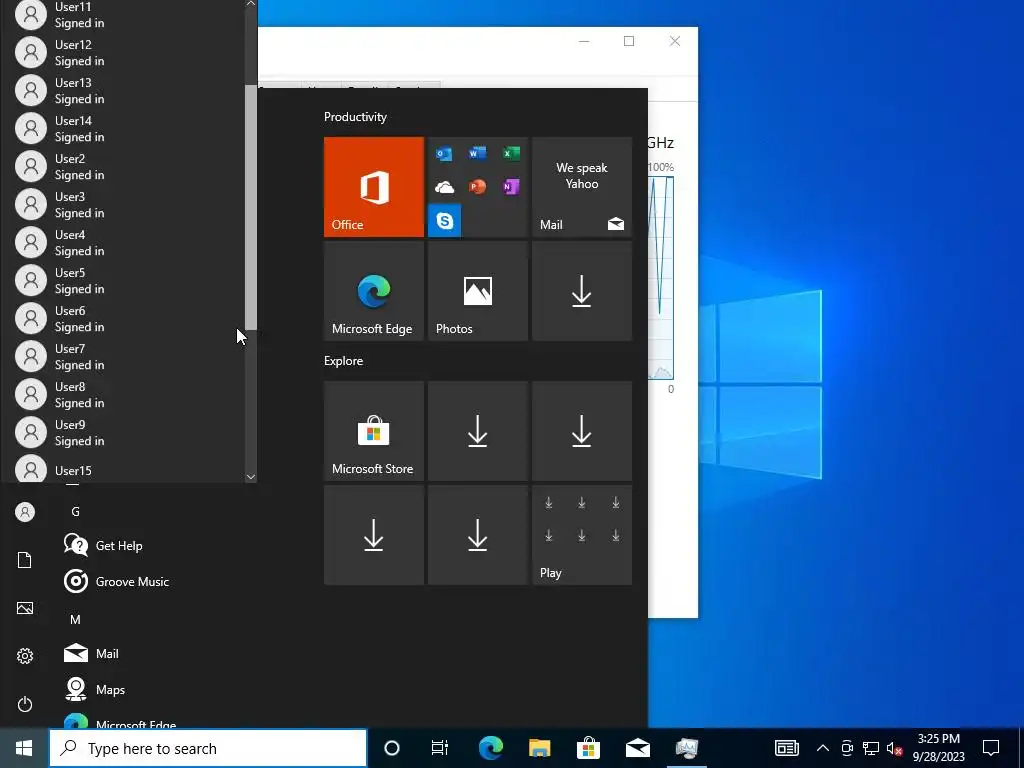Launch Excel from the Office apps tile
This screenshot has width=1024, height=768.
[x=511, y=153]
